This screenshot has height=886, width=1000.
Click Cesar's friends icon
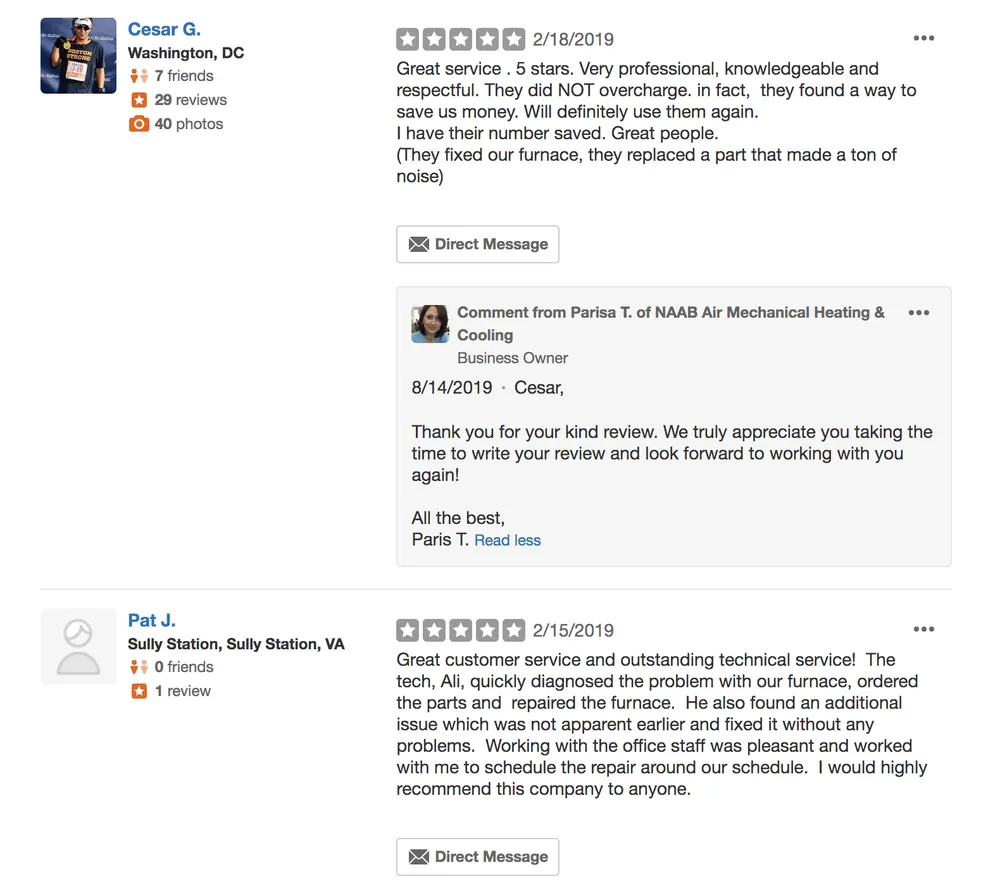tap(139, 76)
